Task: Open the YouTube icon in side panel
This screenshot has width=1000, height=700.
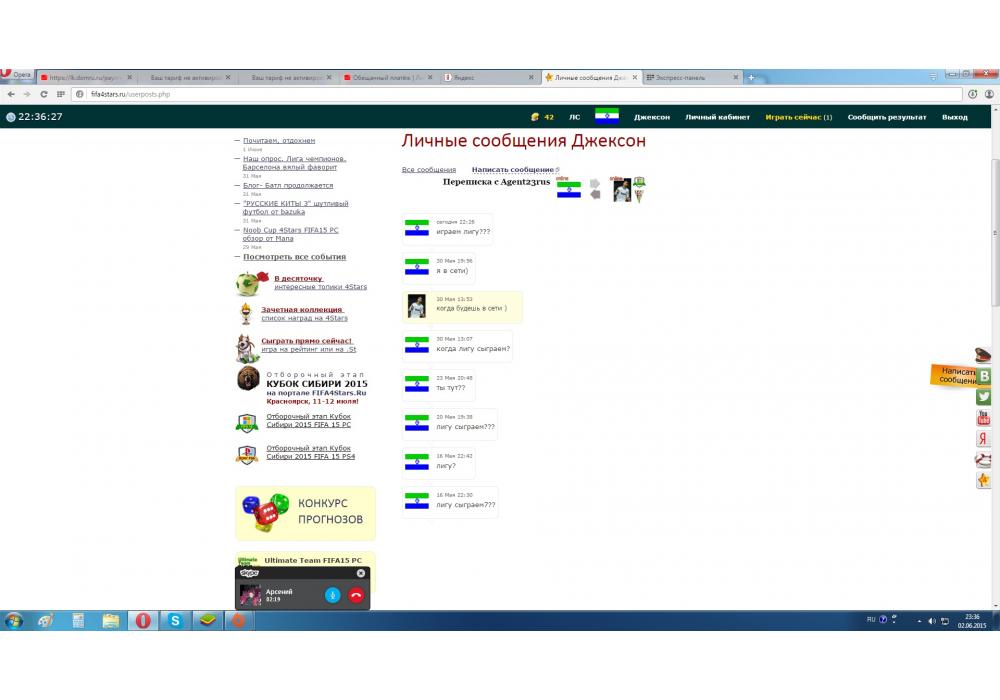Action: click(x=984, y=418)
